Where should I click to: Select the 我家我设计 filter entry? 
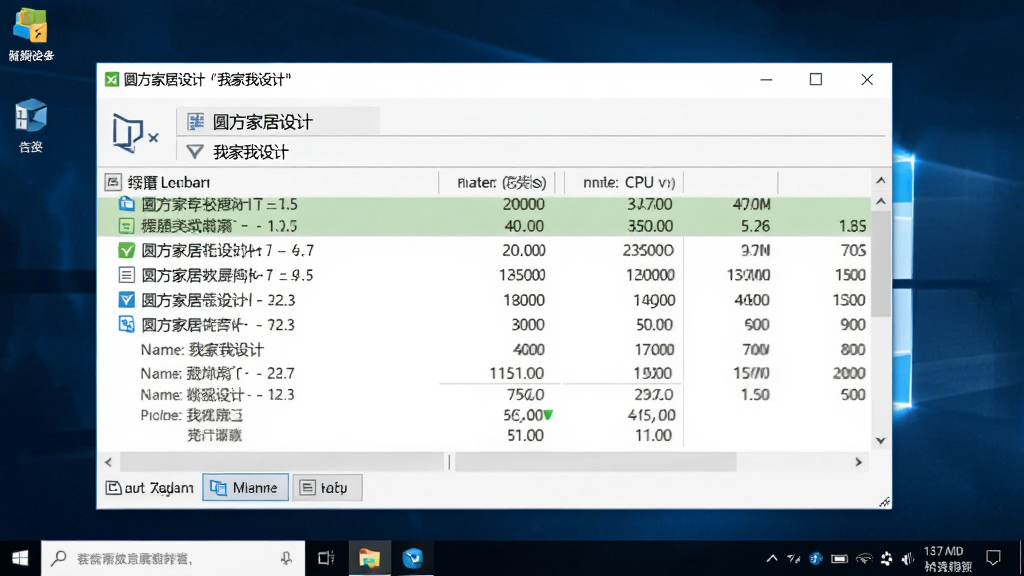point(250,152)
